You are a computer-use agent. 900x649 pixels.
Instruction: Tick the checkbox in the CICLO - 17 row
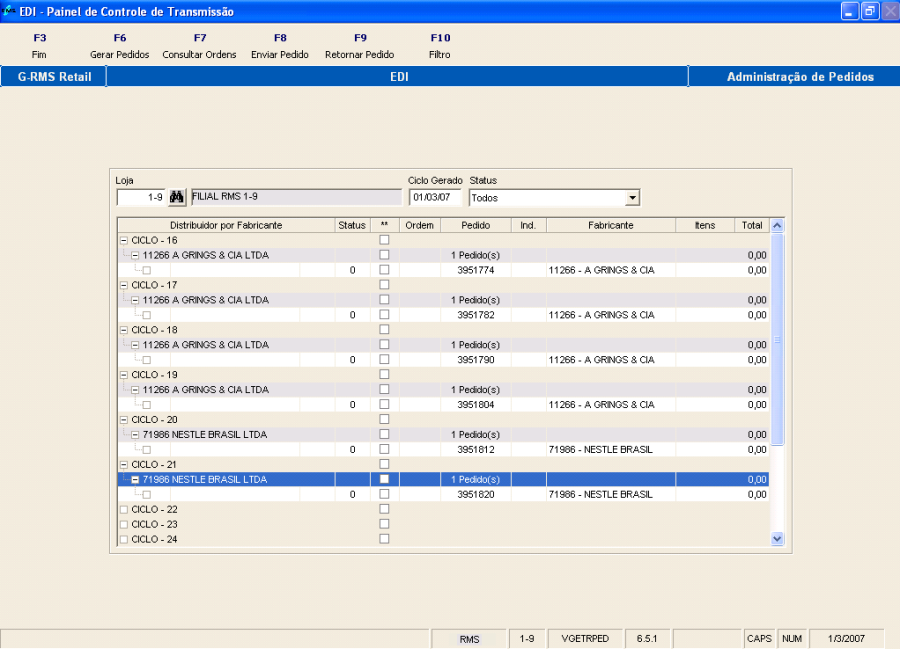click(x=385, y=285)
